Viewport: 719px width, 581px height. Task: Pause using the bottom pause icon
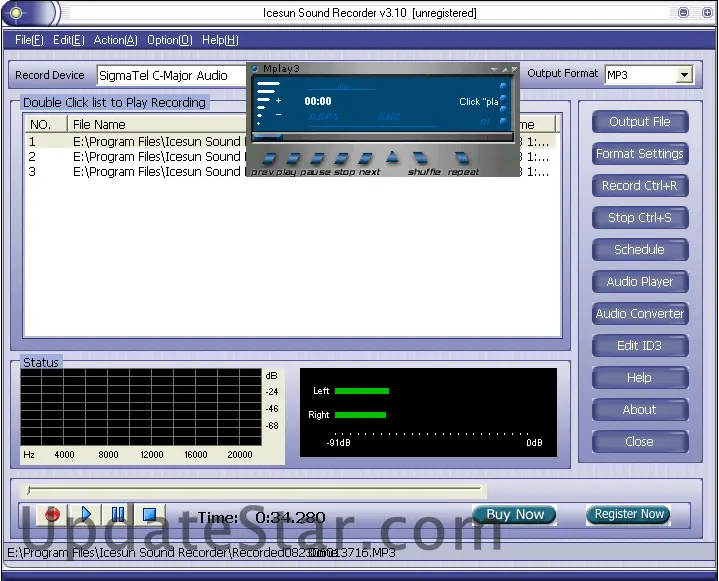tap(117, 515)
